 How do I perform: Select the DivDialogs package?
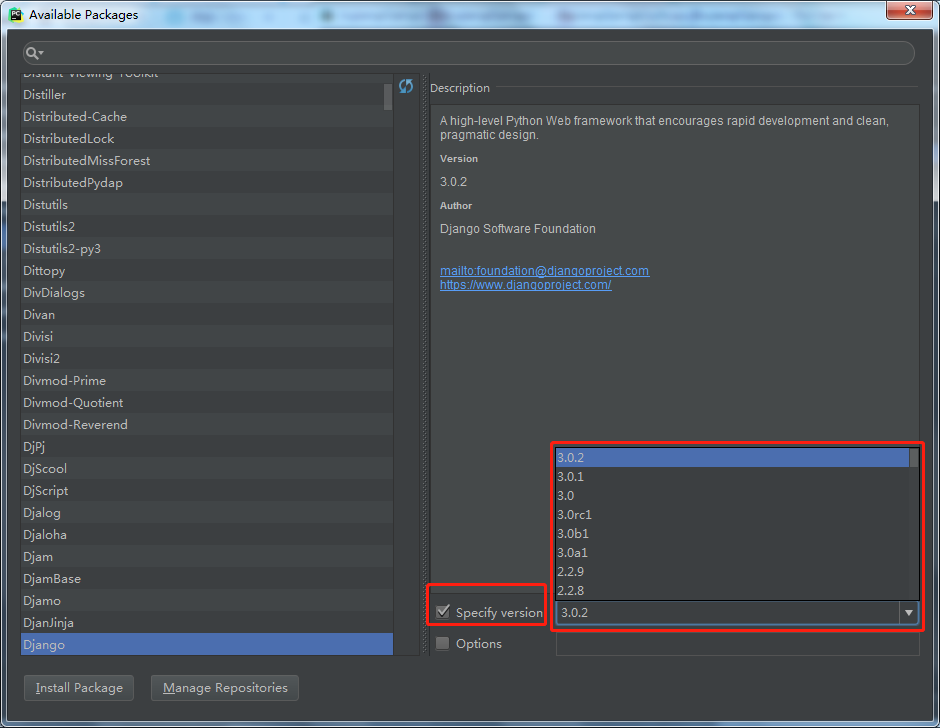(207, 293)
